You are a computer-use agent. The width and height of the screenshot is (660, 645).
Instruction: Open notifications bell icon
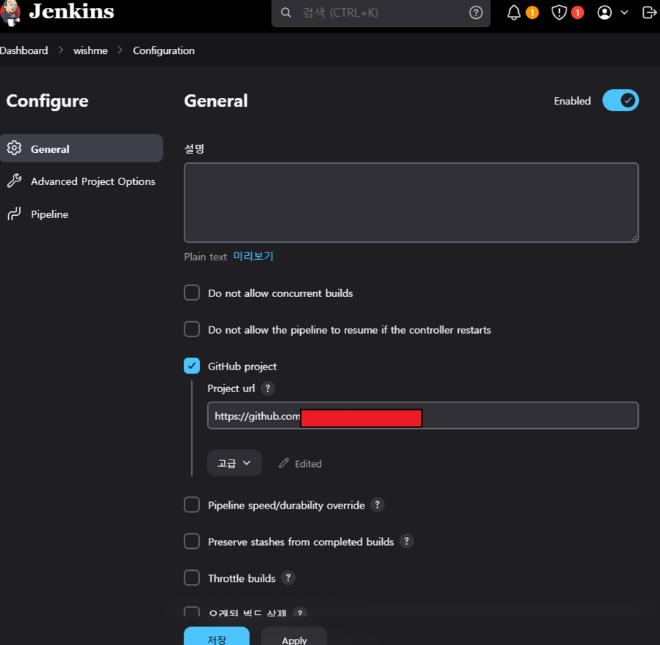[x=514, y=13]
